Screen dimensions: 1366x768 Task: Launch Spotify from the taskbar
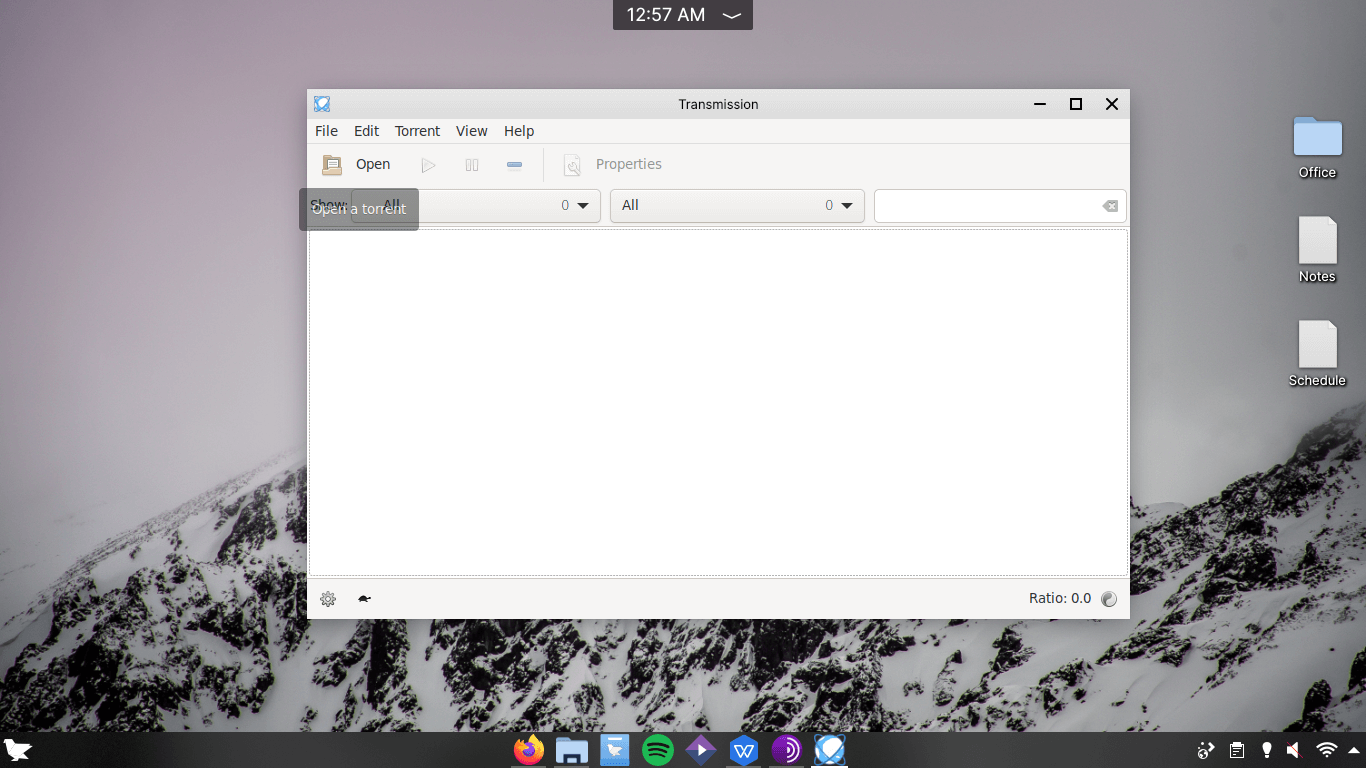[658, 750]
